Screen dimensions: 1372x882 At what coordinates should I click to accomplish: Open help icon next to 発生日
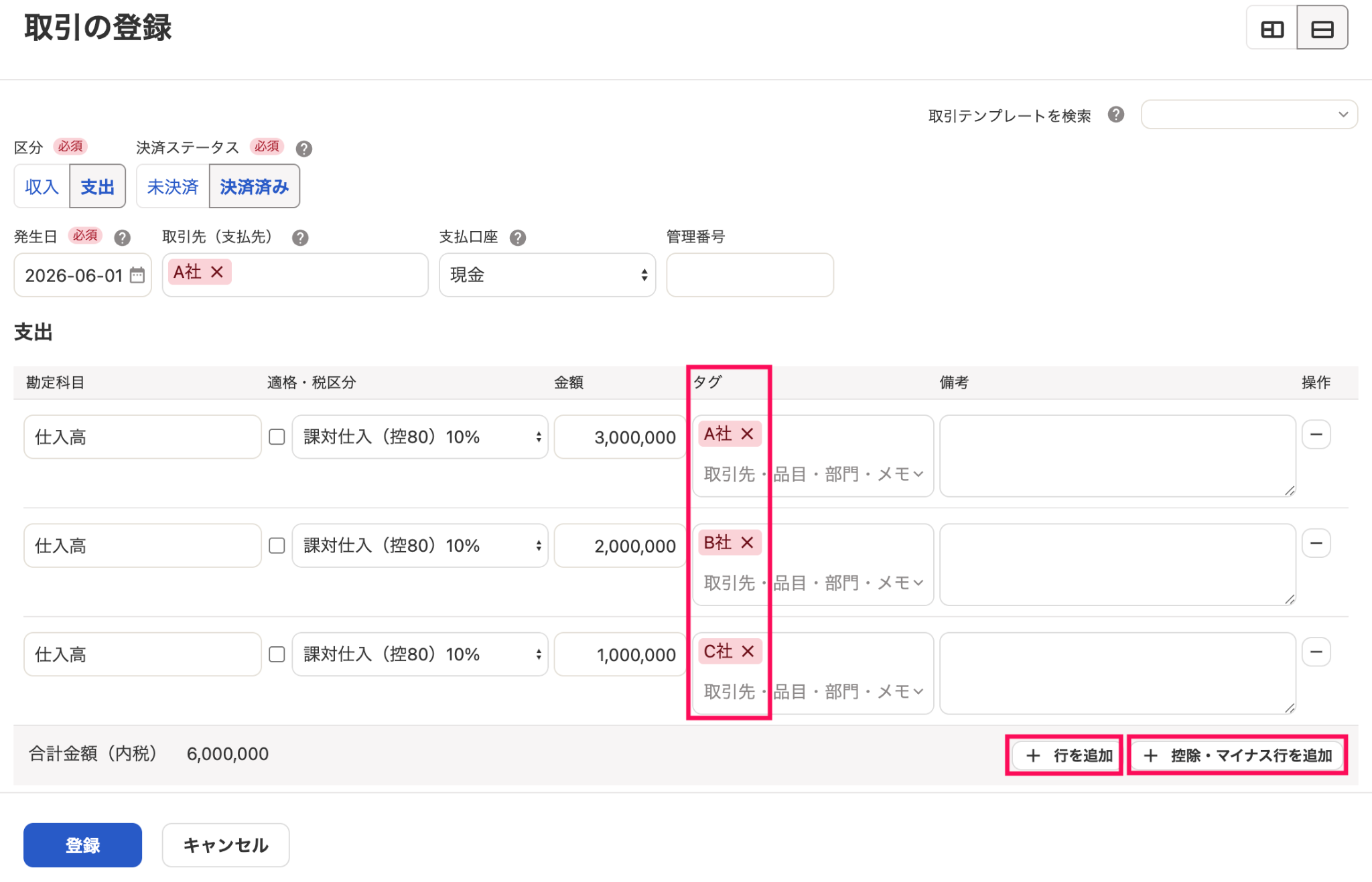tap(122, 237)
